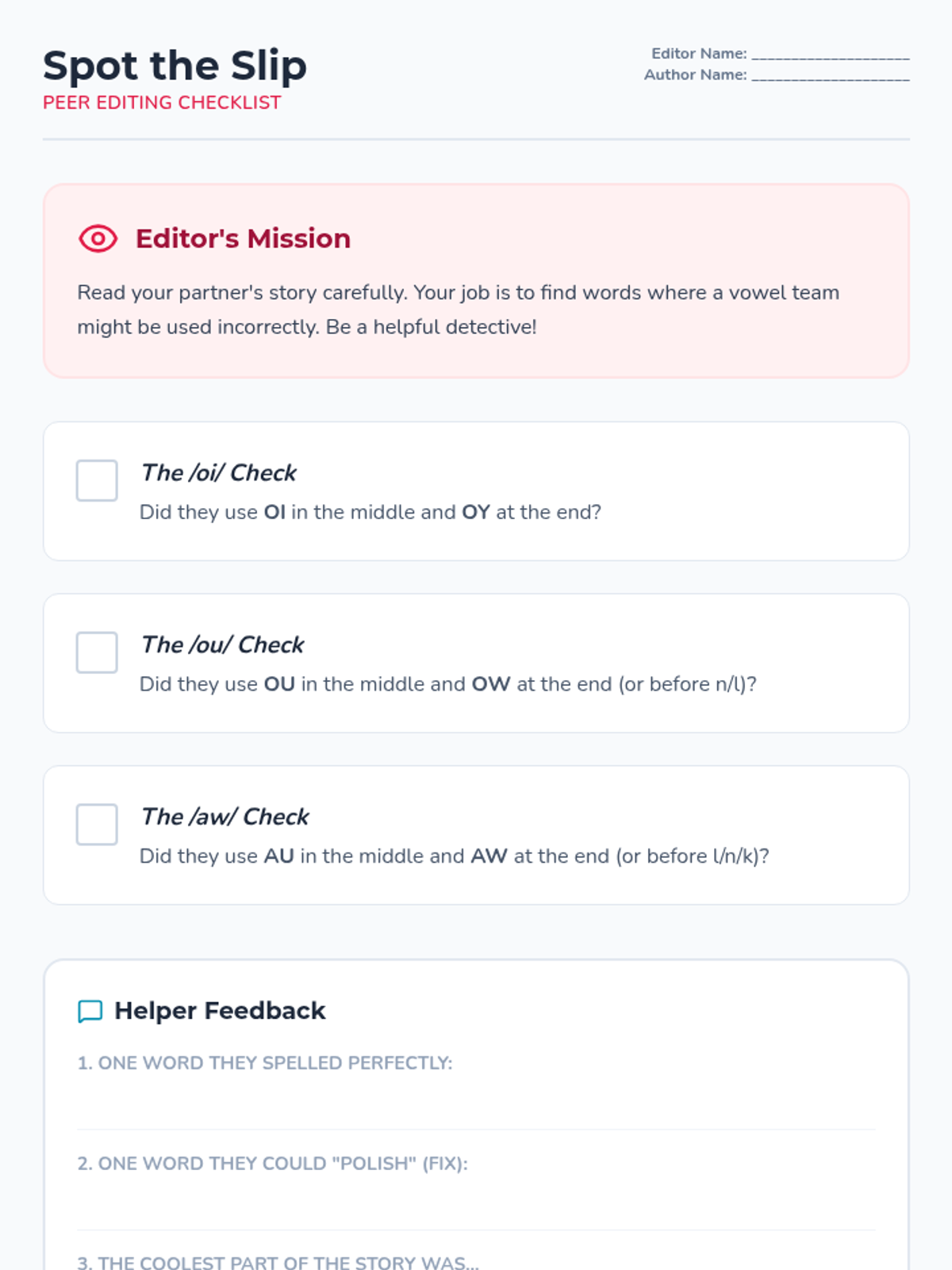Click the speech bubble Helper Feedback icon
952x1270 pixels.
[90, 1011]
